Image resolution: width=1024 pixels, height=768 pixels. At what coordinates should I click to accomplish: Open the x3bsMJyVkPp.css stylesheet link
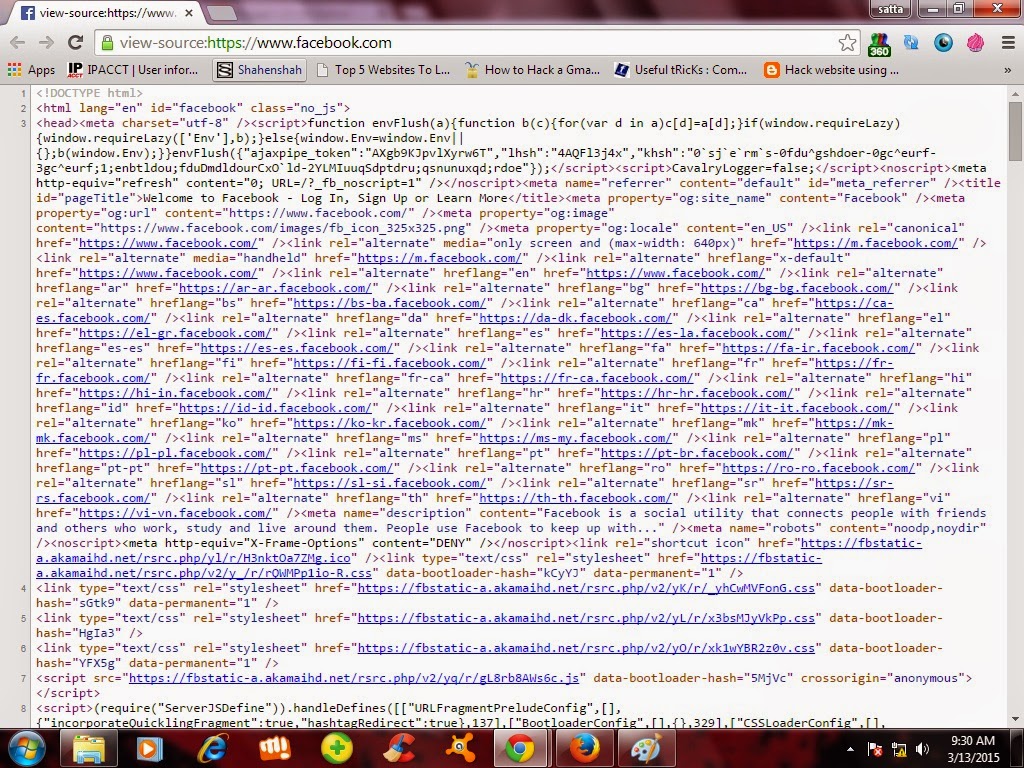click(x=586, y=618)
